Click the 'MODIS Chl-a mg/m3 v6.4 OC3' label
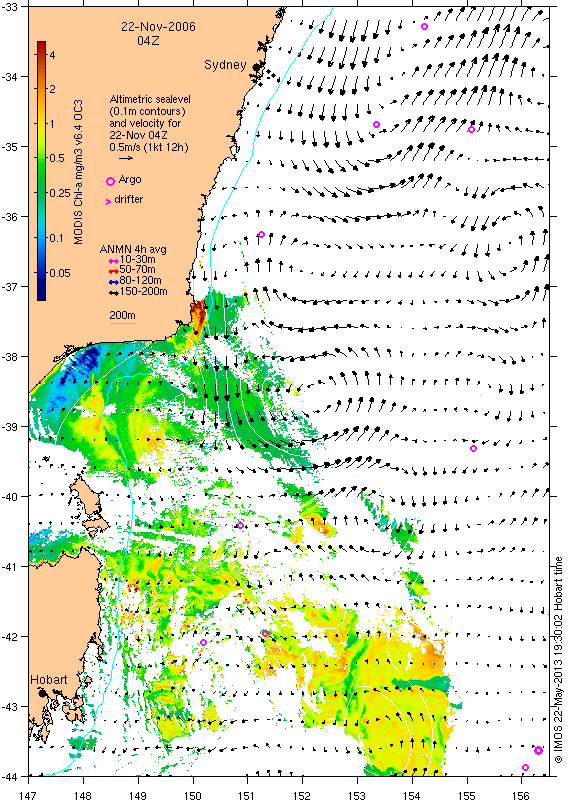The width and height of the screenshot is (570, 800). point(78,172)
